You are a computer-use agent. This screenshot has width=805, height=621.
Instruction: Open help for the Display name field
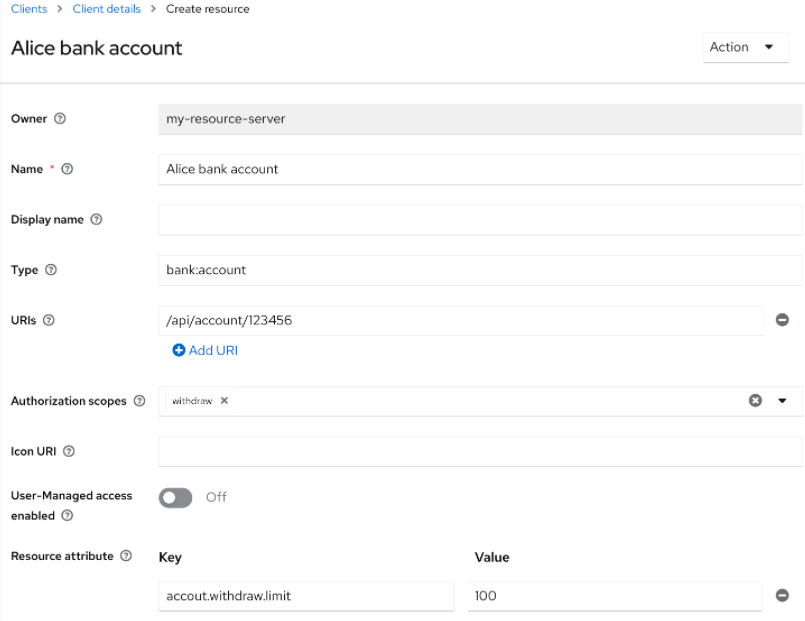click(x=95, y=219)
